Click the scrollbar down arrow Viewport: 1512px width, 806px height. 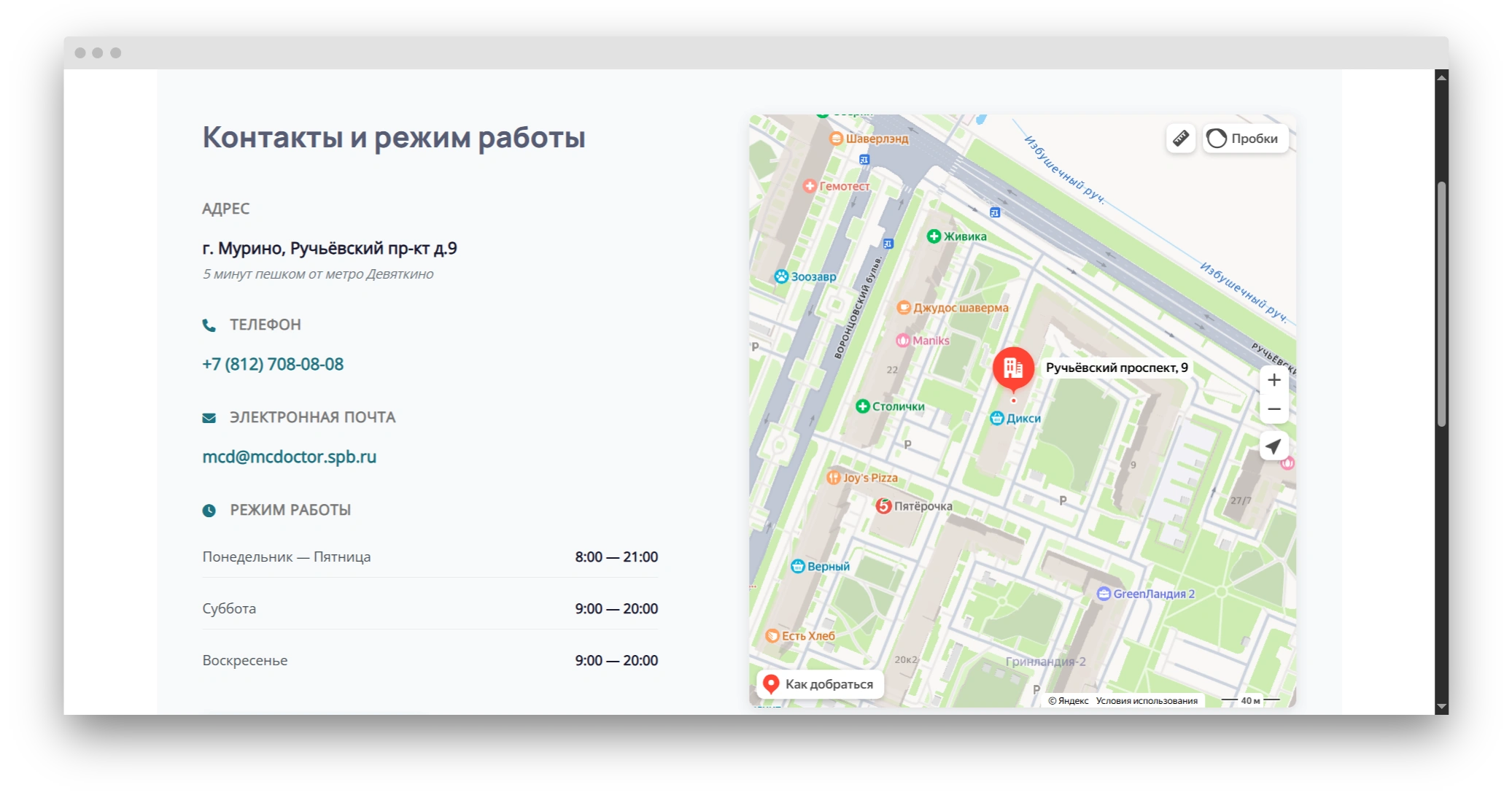[x=1441, y=707]
